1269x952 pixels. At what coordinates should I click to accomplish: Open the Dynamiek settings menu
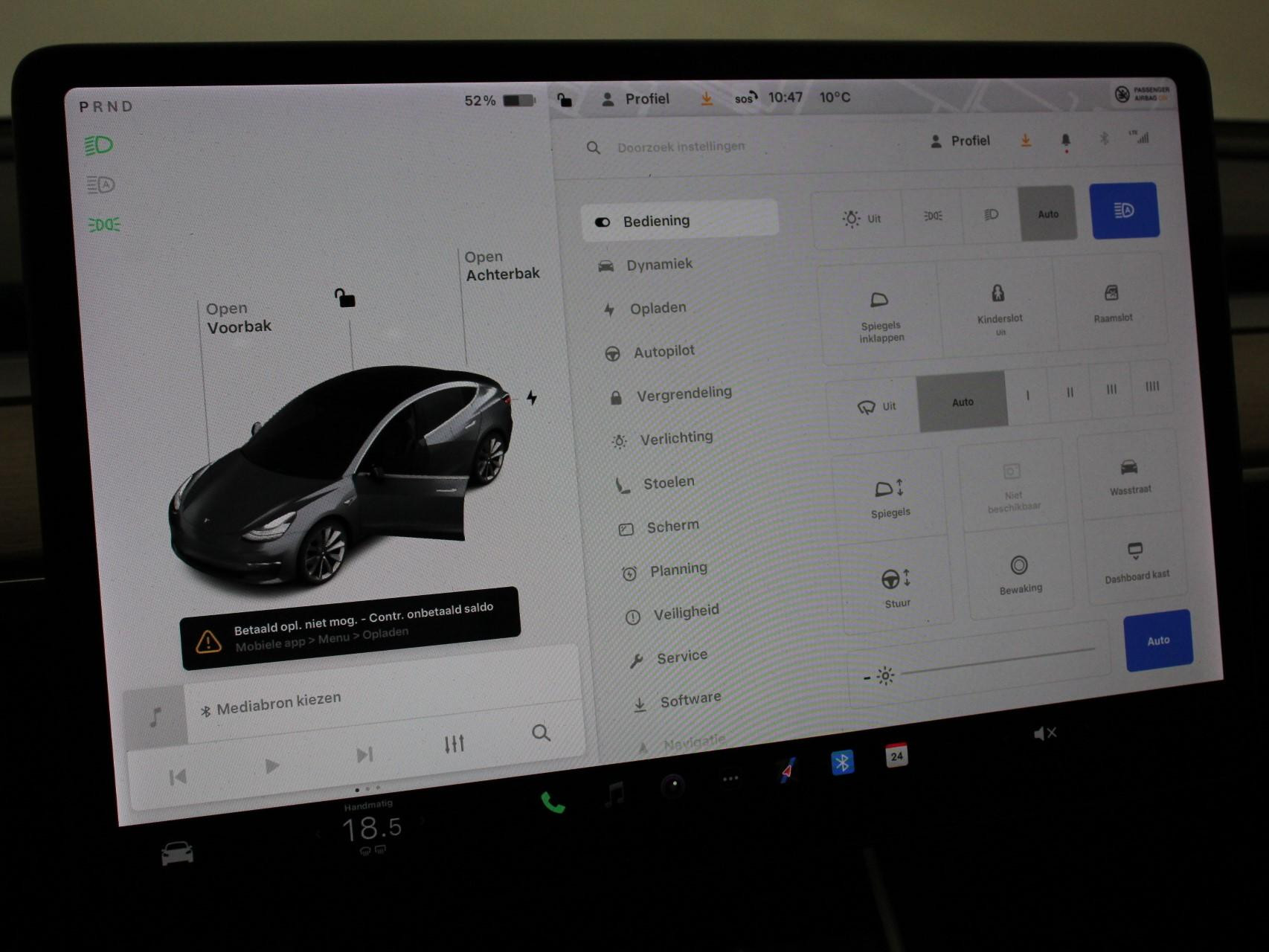(646, 265)
